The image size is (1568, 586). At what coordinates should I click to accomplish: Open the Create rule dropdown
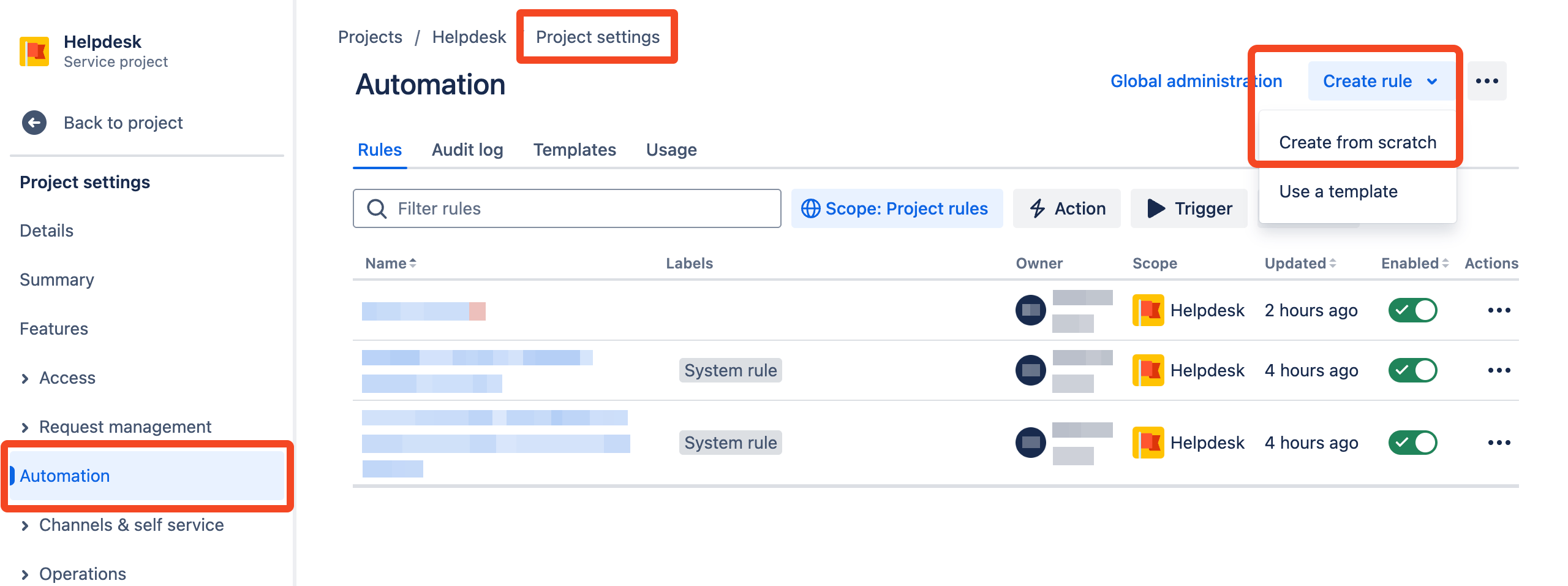pyautogui.click(x=1381, y=81)
